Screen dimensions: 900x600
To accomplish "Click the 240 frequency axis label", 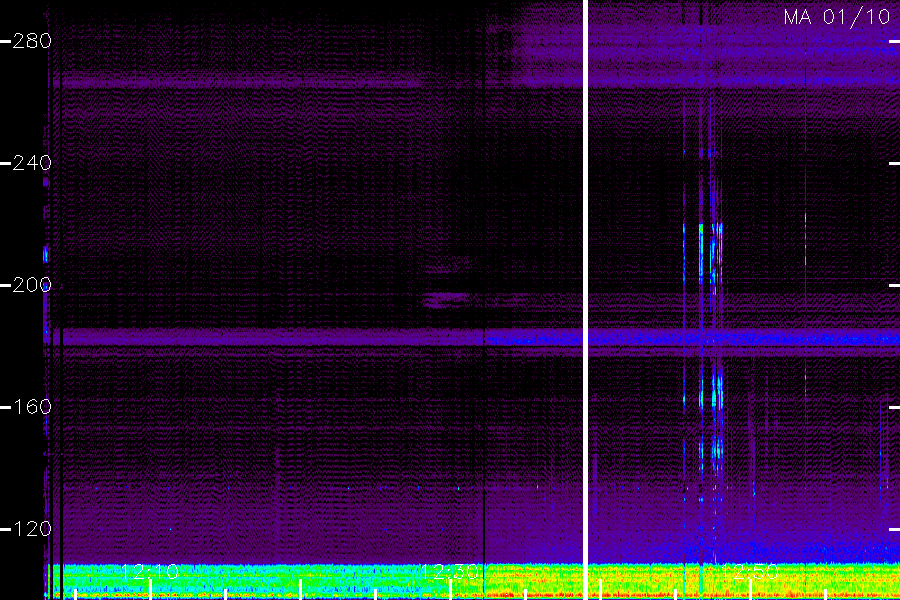I will pos(32,163).
